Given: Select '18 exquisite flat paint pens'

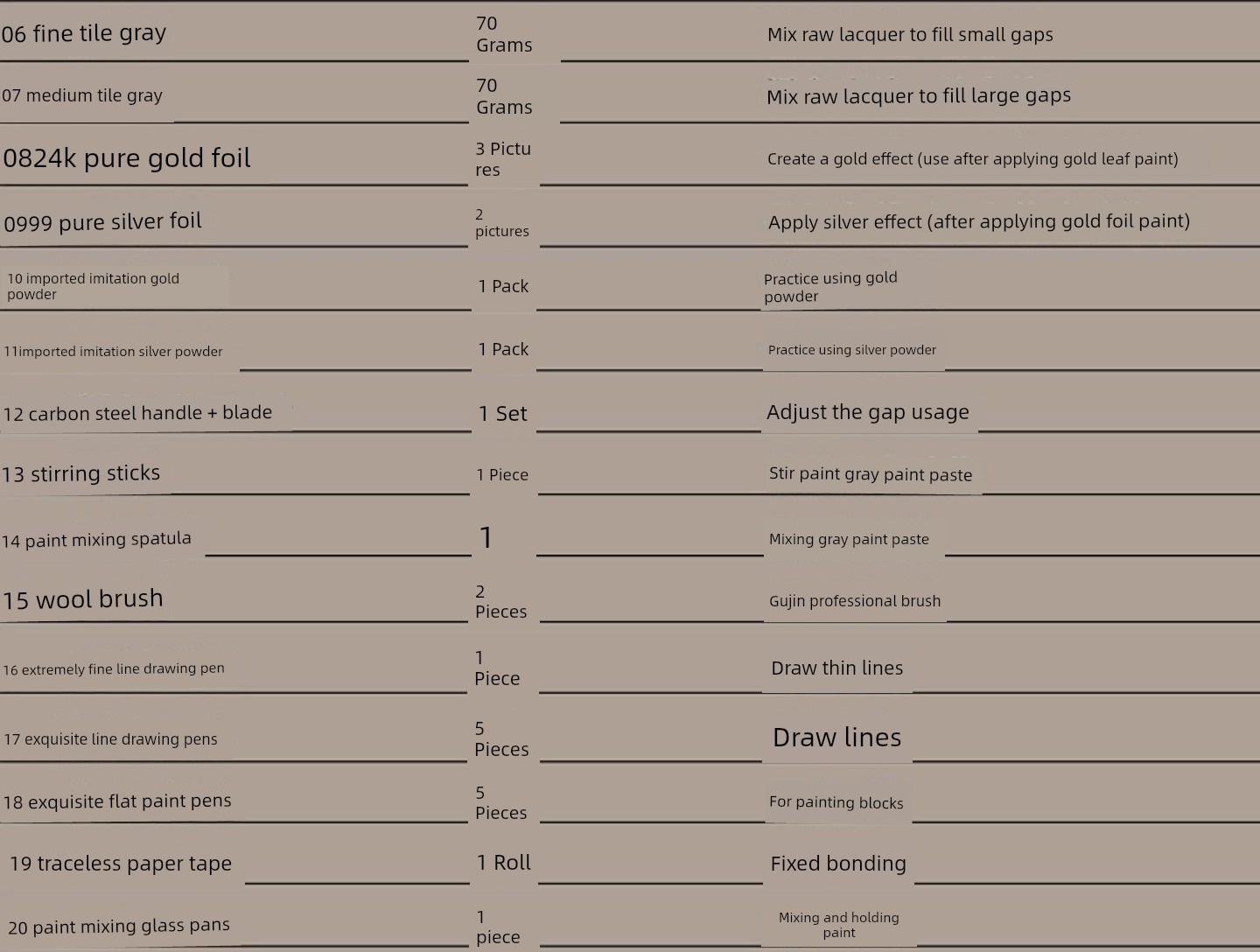Looking at the screenshot, I should point(117,801).
